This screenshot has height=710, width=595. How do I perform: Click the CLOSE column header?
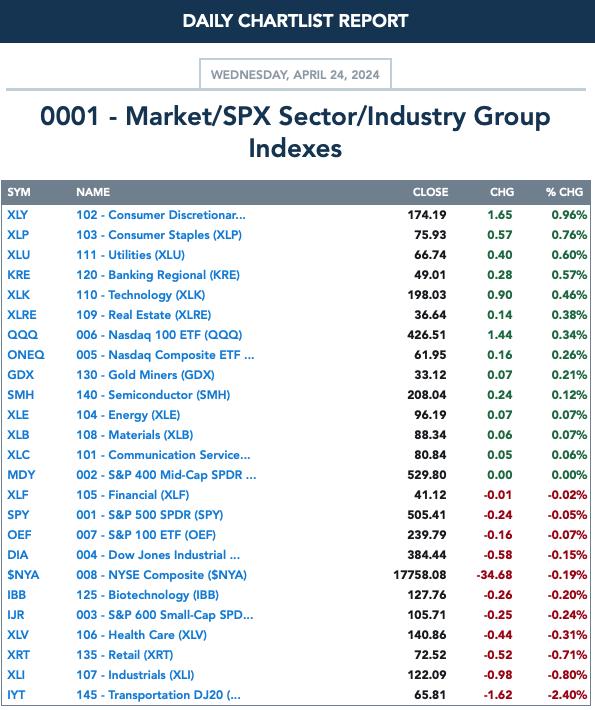430,192
